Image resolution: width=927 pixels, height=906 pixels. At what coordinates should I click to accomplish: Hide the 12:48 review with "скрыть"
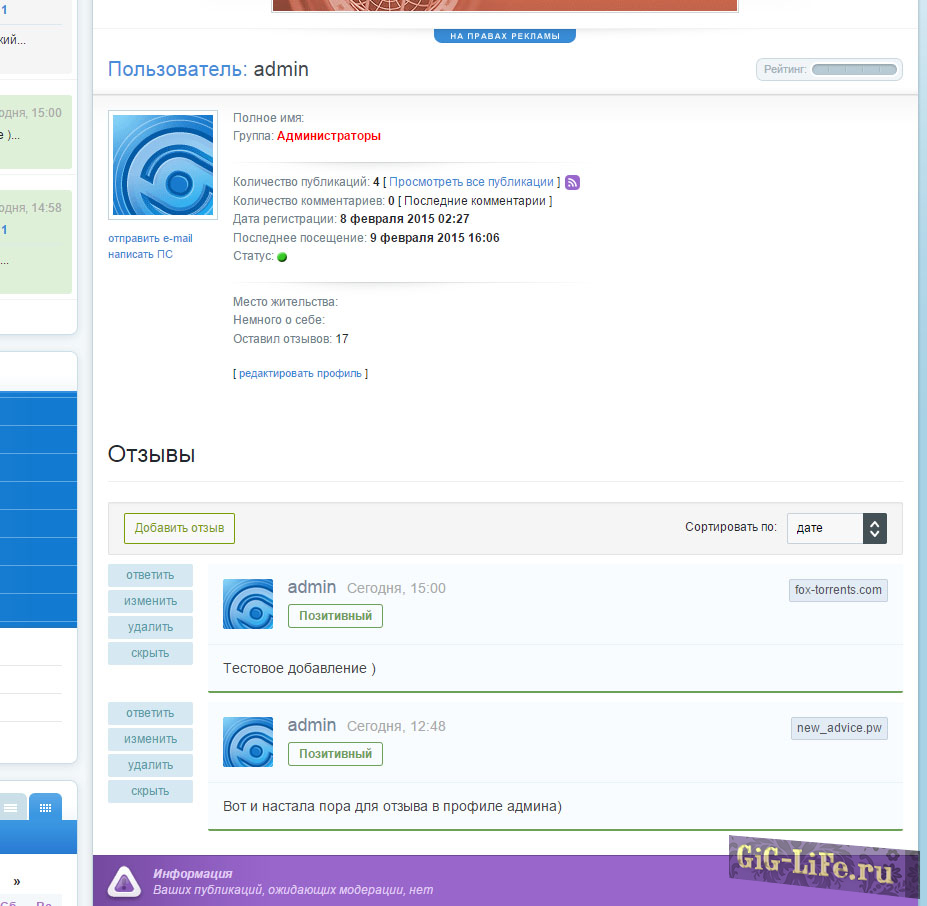[x=150, y=791]
